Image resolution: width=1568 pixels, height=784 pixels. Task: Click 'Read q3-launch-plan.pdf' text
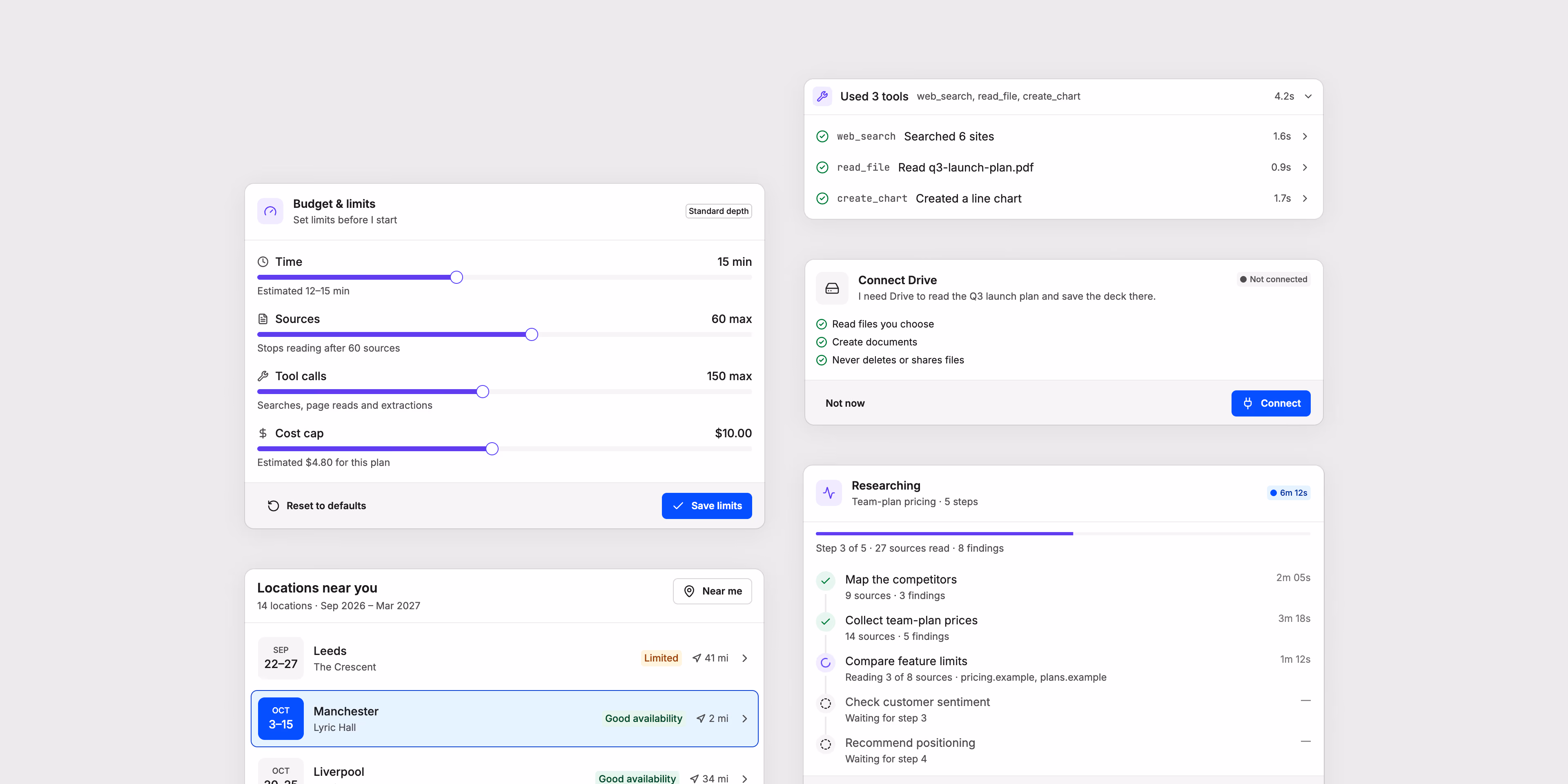[966, 167]
